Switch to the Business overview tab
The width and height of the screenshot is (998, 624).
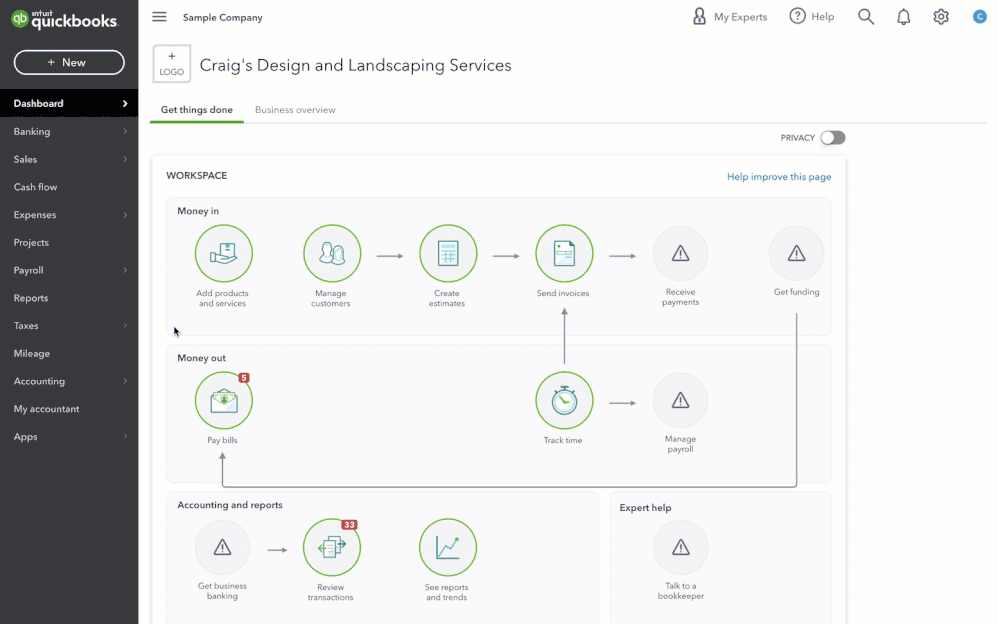295,110
